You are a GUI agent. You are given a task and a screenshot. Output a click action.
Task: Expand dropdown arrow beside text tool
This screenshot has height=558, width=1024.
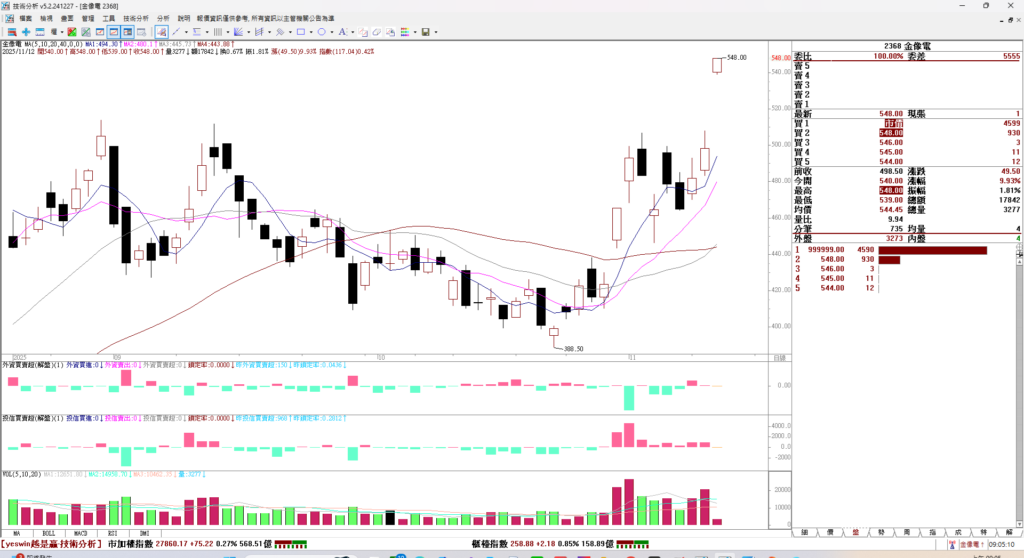click(x=353, y=32)
